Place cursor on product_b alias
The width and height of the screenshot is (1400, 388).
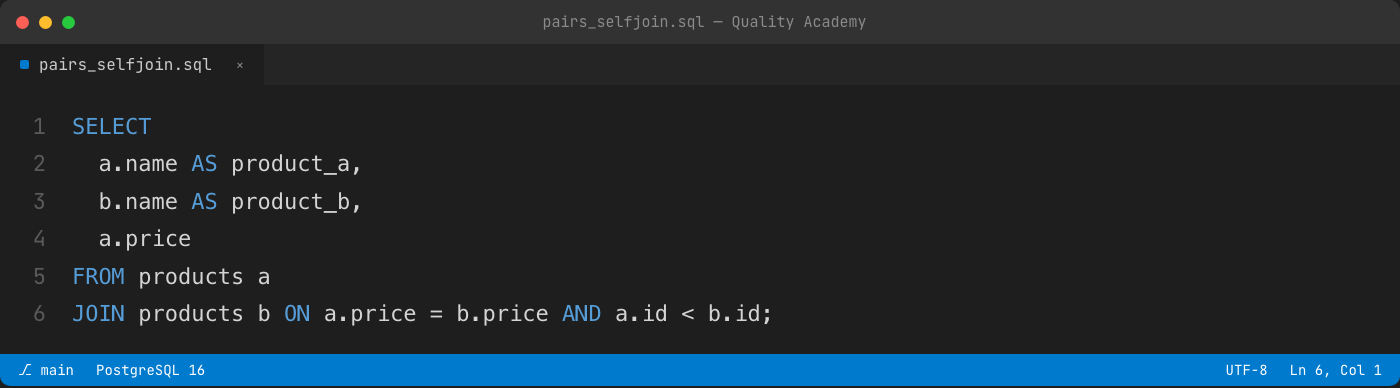(290, 202)
